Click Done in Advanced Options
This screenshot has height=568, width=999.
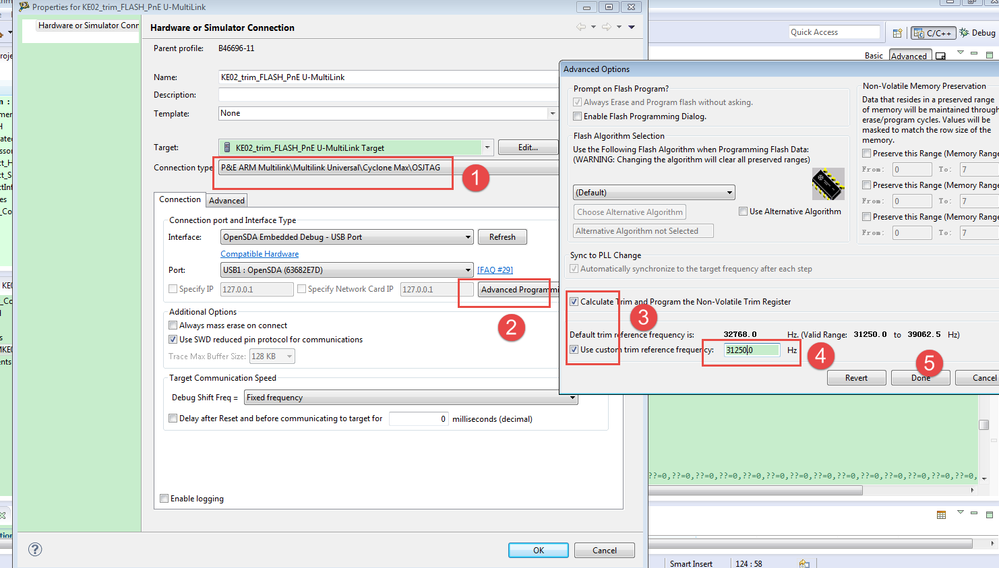click(x=921, y=378)
